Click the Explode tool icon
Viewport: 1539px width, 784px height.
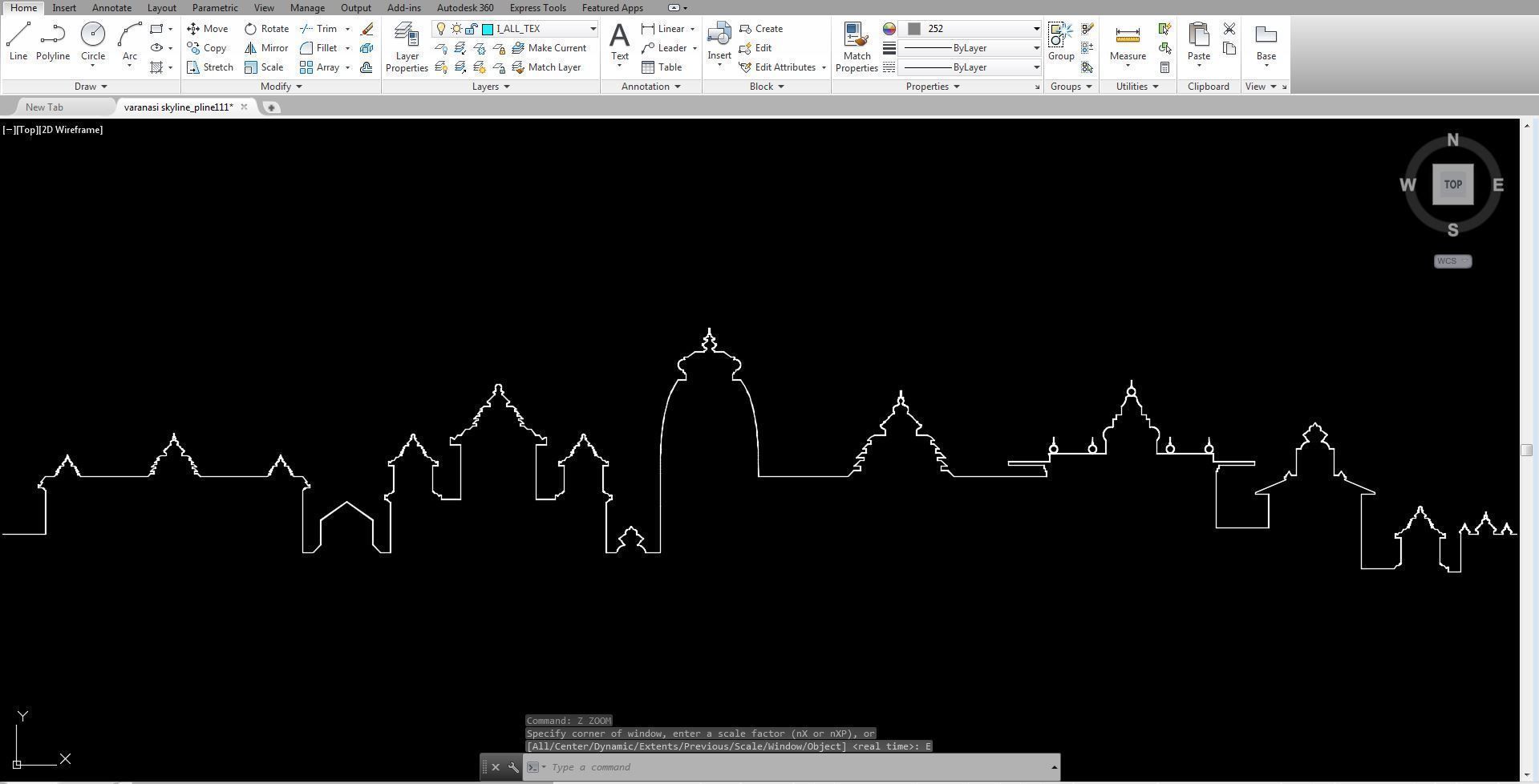click(x=367, y=48)
